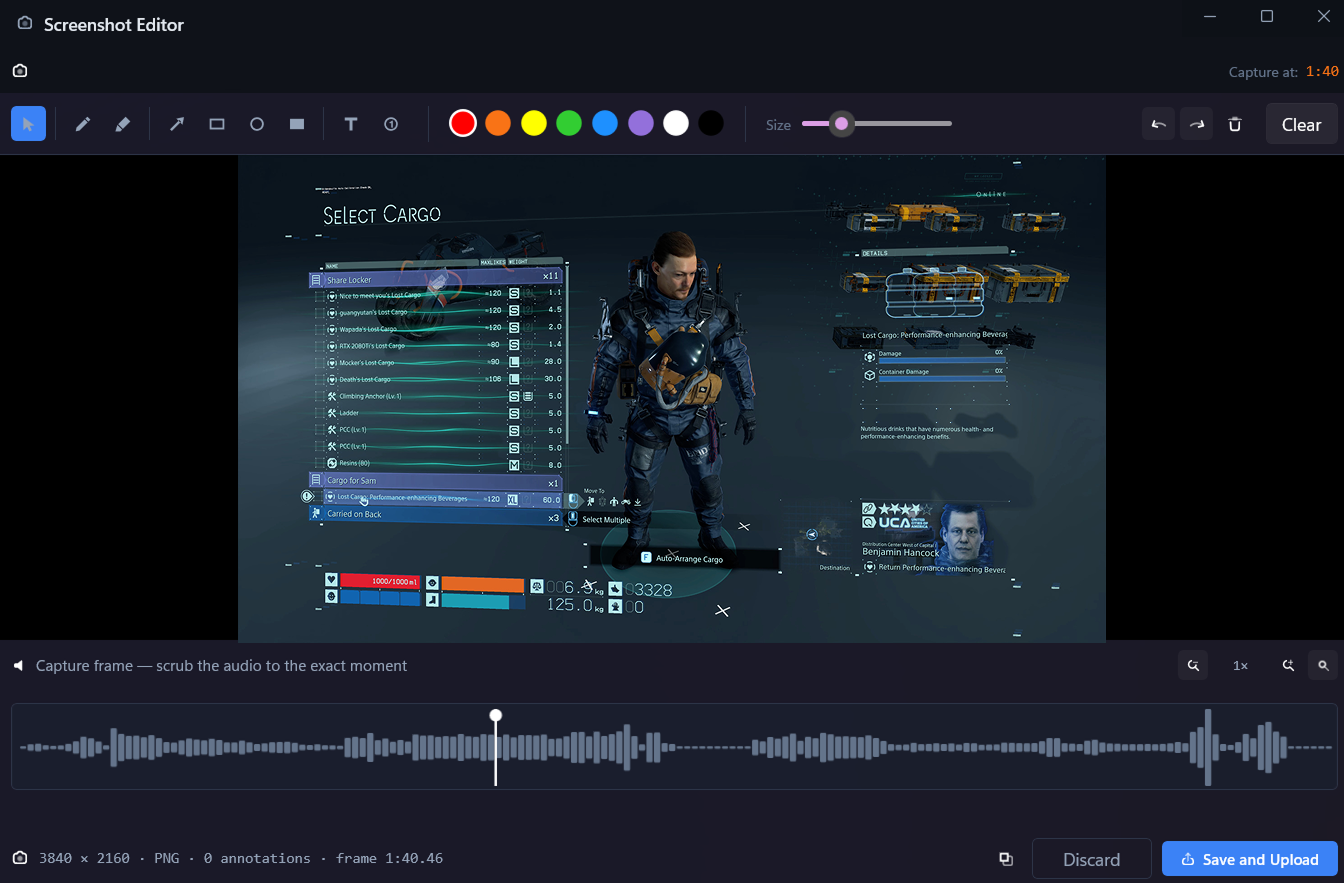Image resolution: width=1344 pixels, height=883 pixels.
Task: Pick the green color swatch
Action: pos(569,123)
